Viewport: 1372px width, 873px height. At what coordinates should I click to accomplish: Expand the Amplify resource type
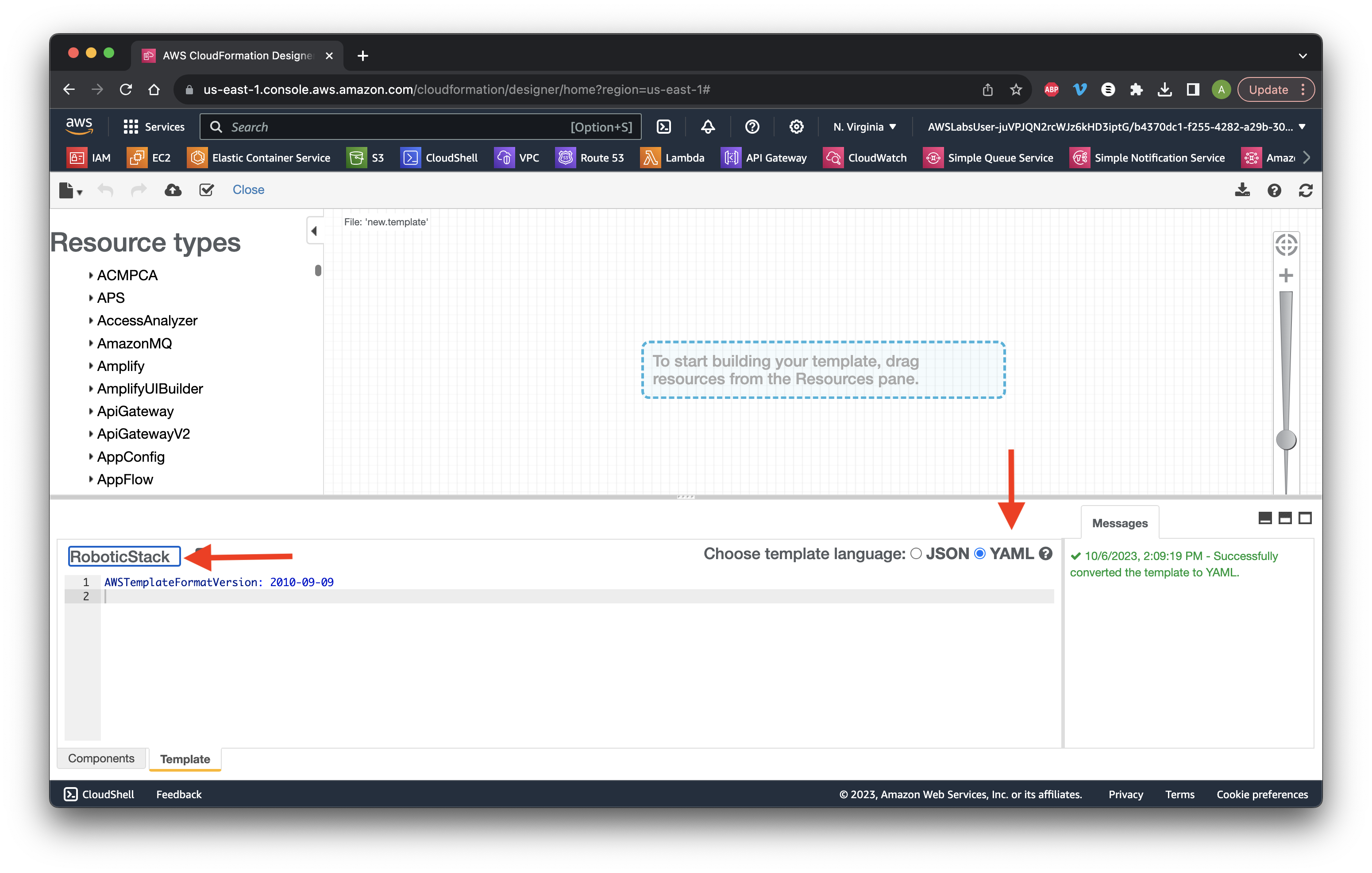91,367
